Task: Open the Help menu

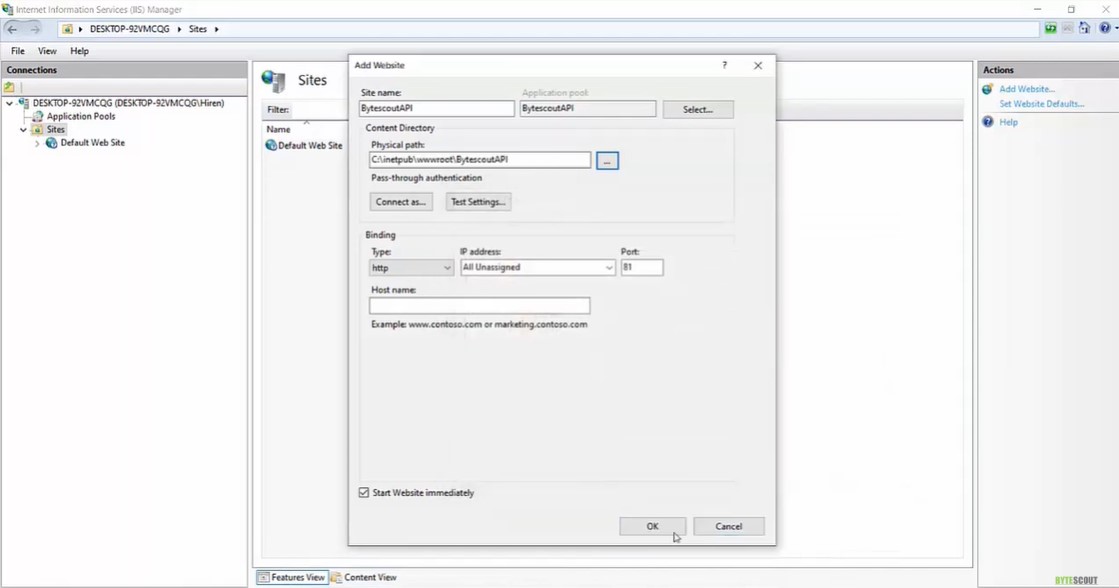Action: (x=79, y=51)
